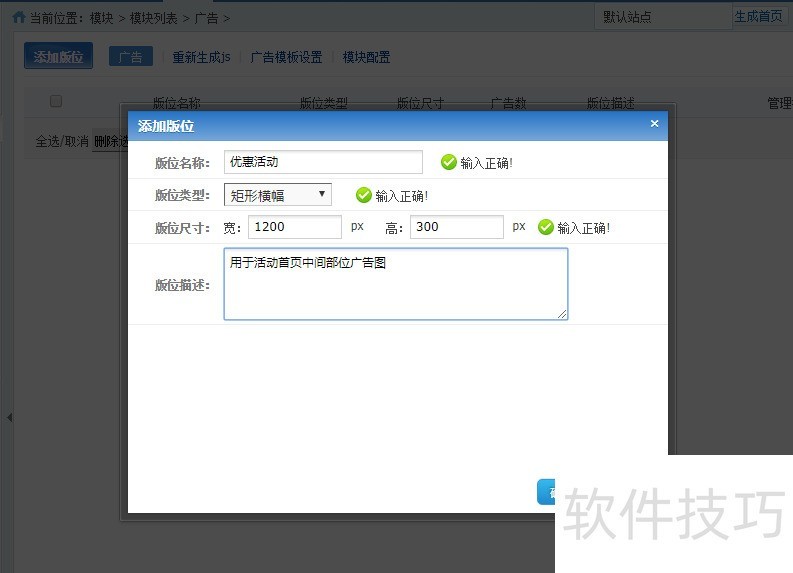Click the 版位名称 column header
This screenshot has height=573, width=793.
click(177, 103)
